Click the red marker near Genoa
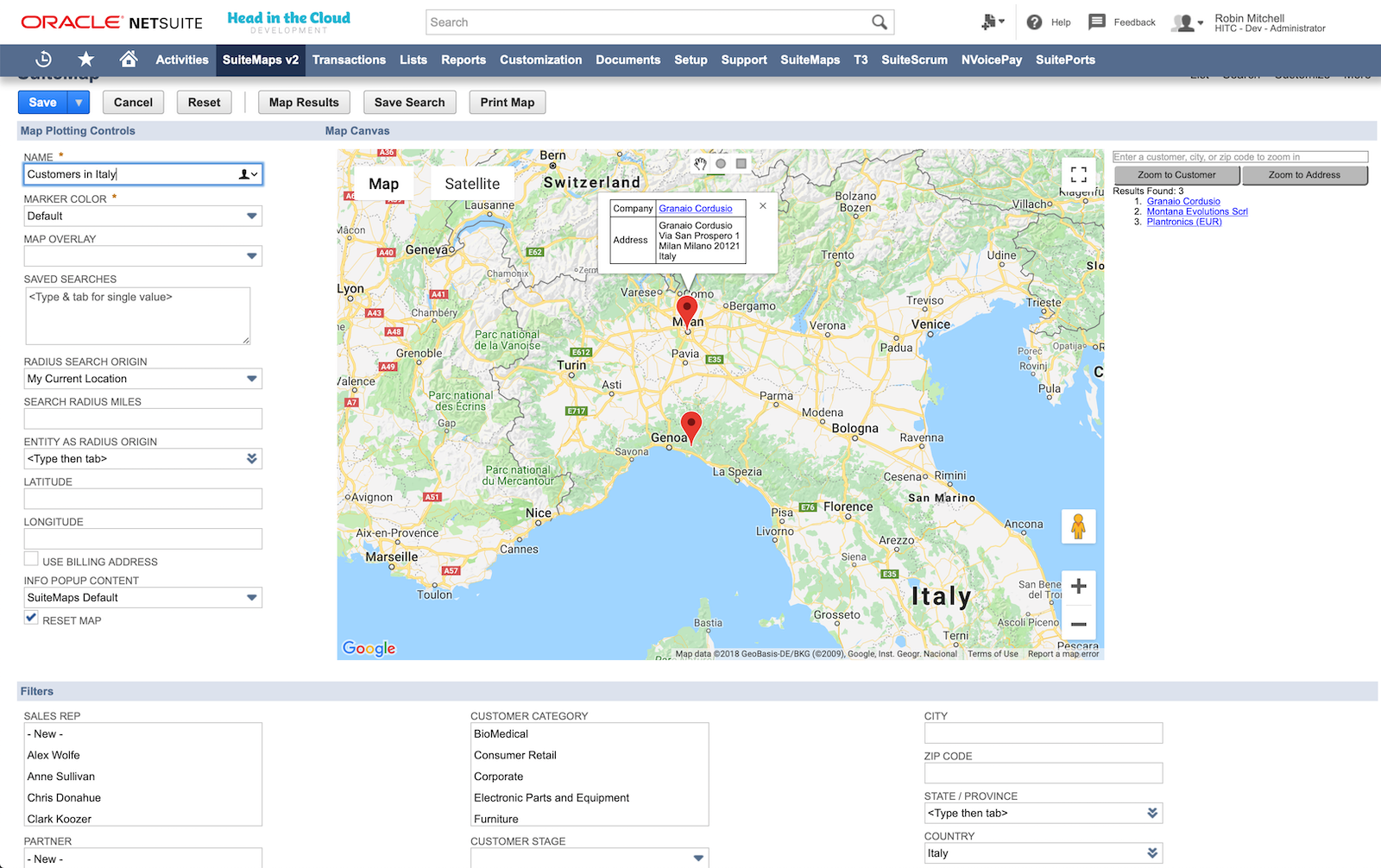 coord(690,427)
